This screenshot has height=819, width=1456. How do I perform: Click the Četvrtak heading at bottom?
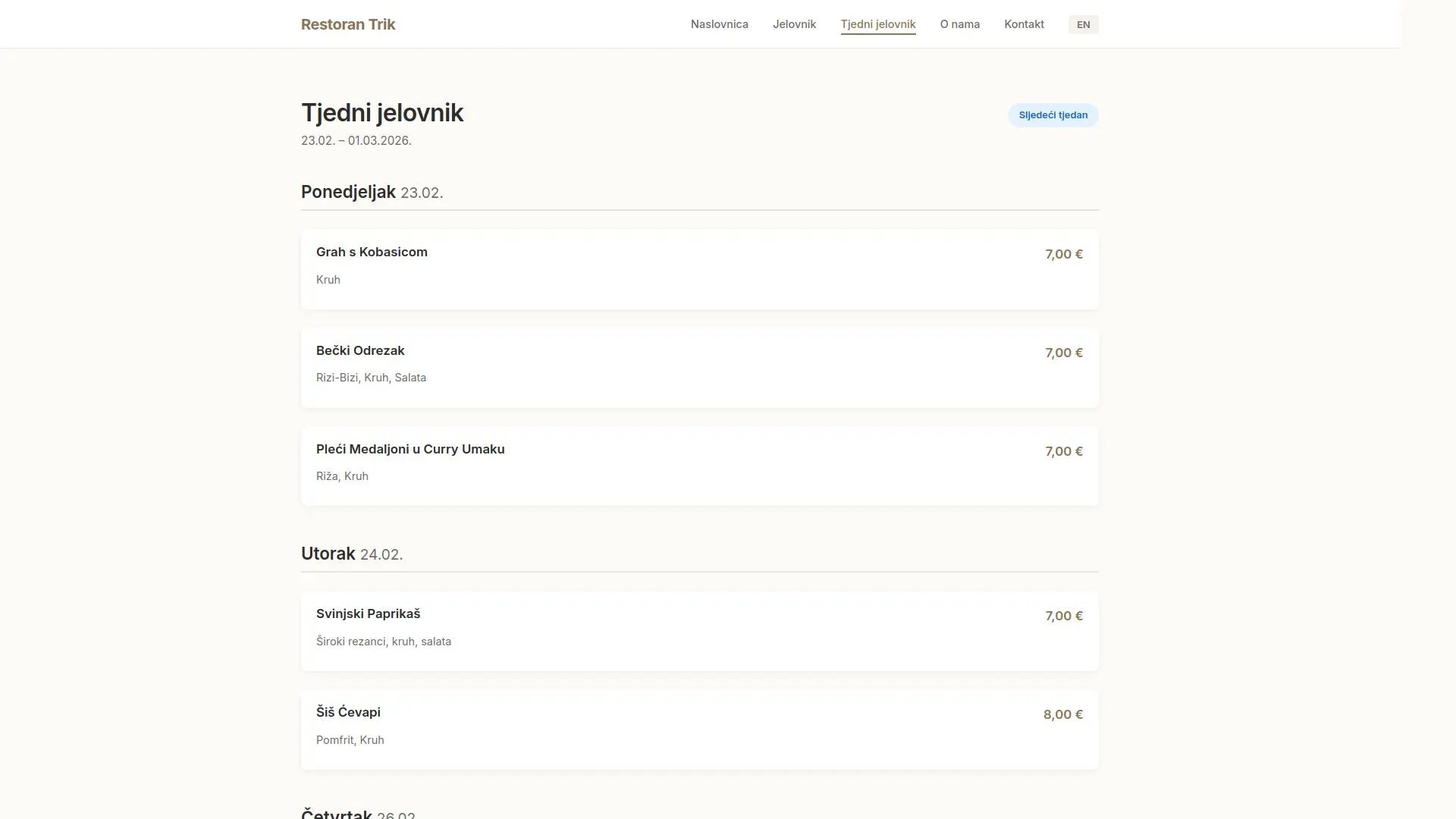tap(337, 813)
